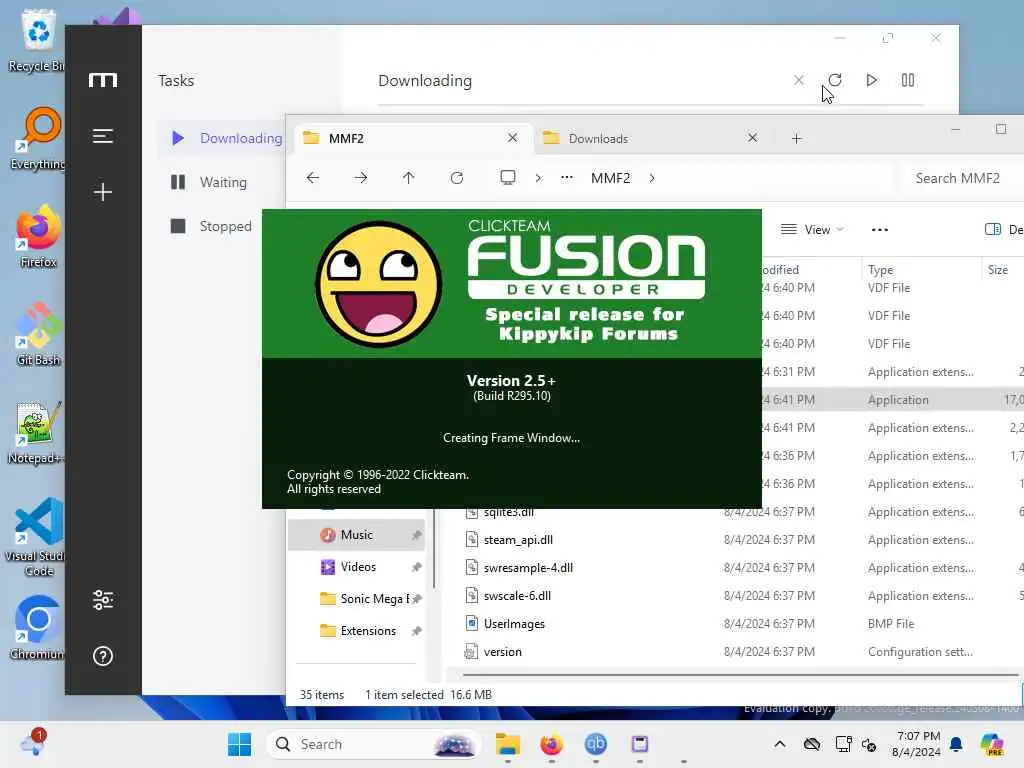Open the Chromium desktop shortcut
The image size is (1024, 768).
click(x=38, y=628)
